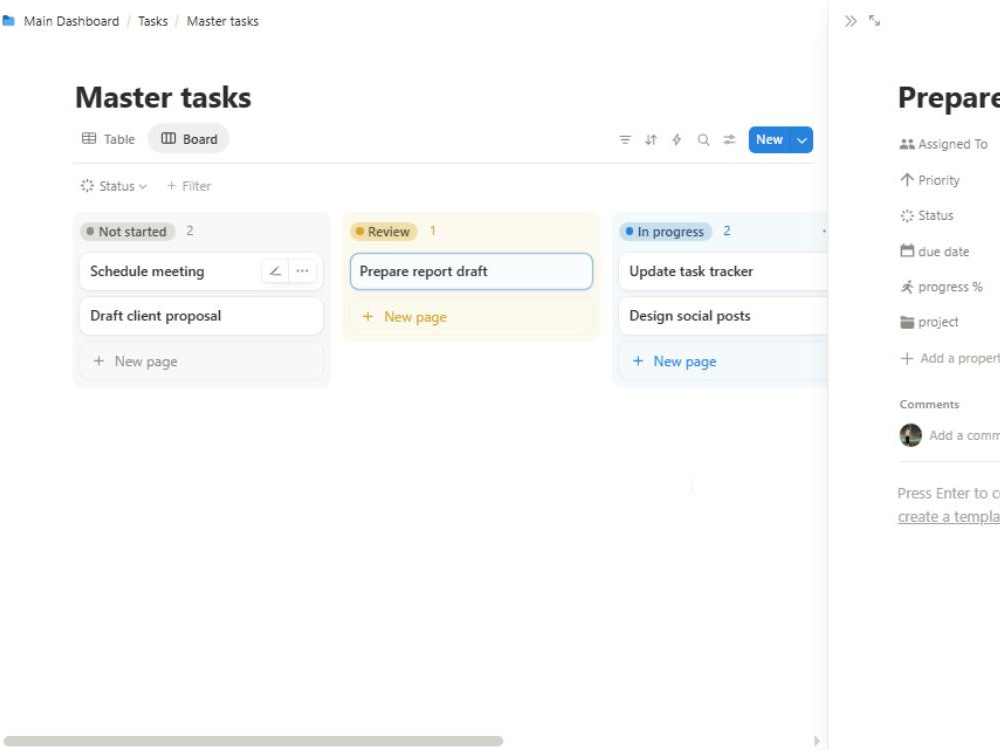Click the scrollbar right arrow
The height and width of the screenshot is (750, 1000).
point(817,741)
